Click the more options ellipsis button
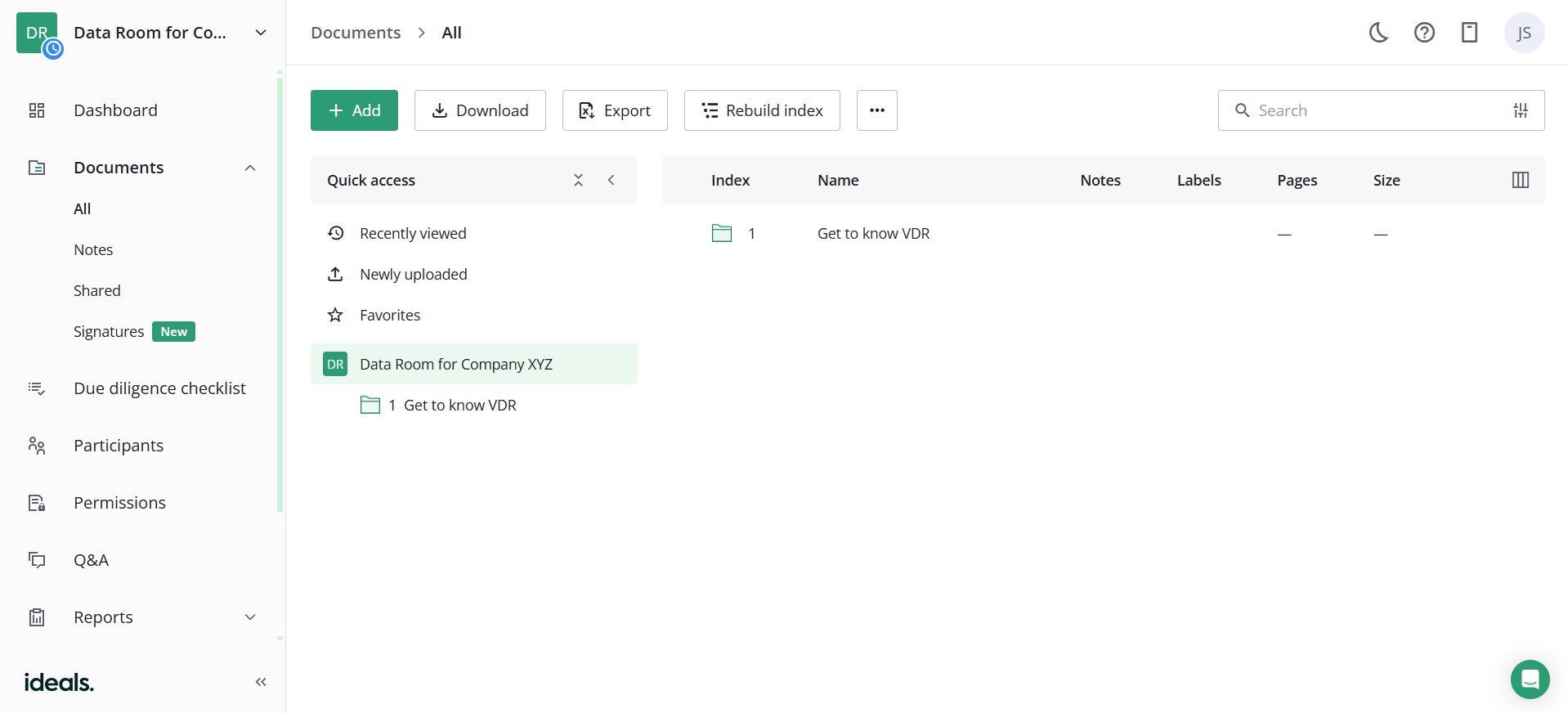Screen dimensions: 1568x713 tap(876, 110)
